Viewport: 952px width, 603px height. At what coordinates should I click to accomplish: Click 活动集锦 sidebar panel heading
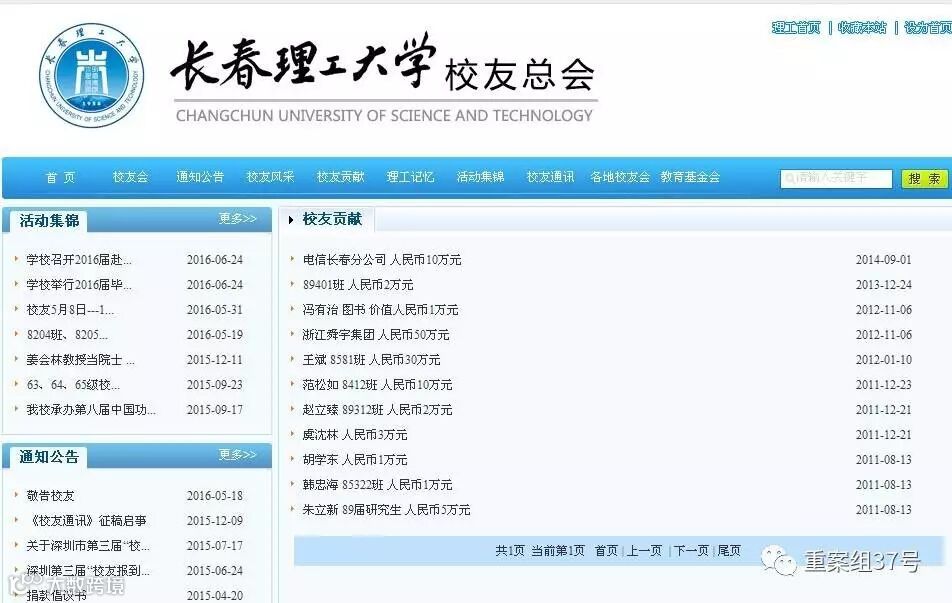tap(49, 220)
